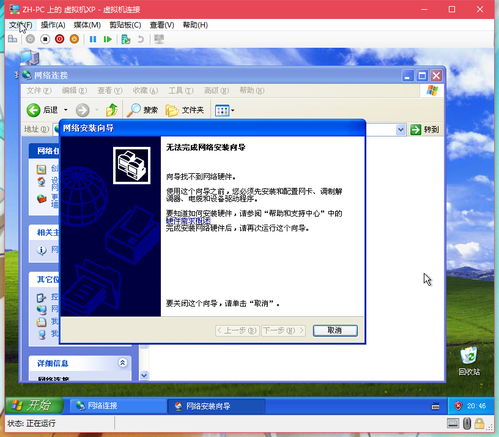The width and height of the screenshot is (499, 437).
Task: Click the Shut Down orange icon
Action: tap(74, 39)
